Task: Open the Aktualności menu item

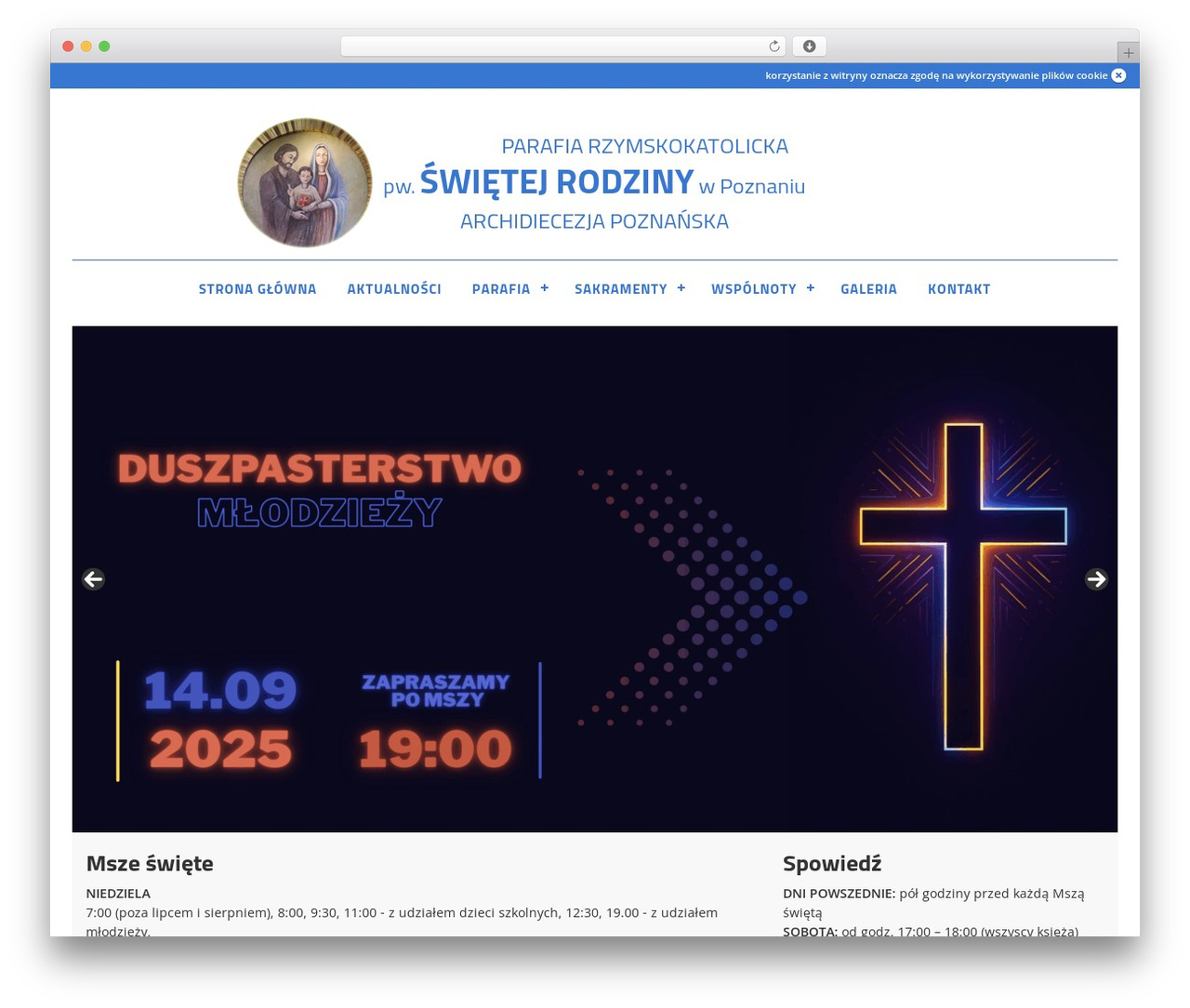Action: coord(394,289)
